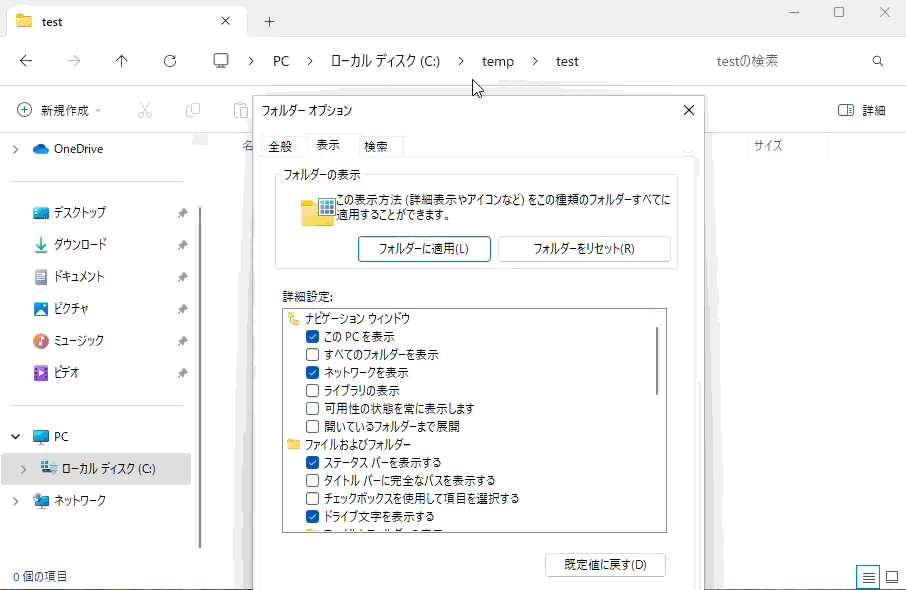Check ライブラリの表示
This screenshot has width=906, height=590.
313,391
